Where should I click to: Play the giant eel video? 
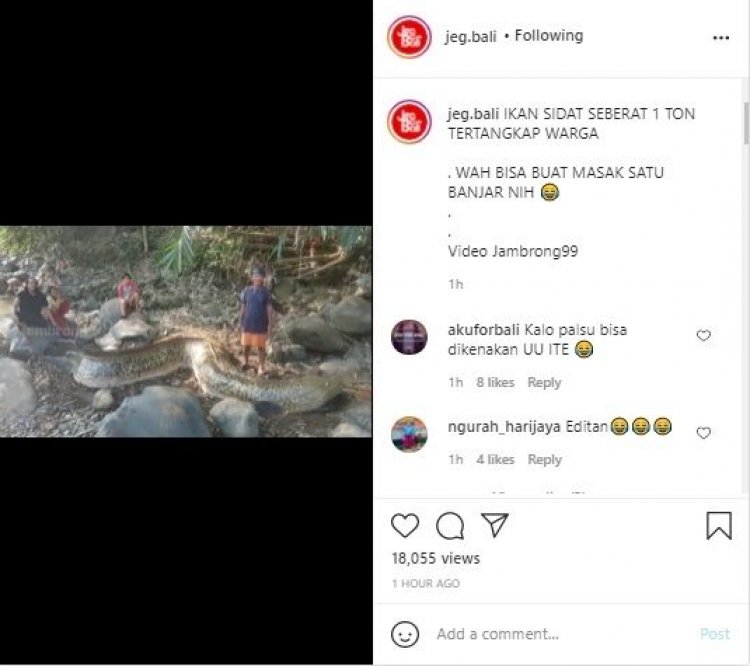click(x=186, y=332)
